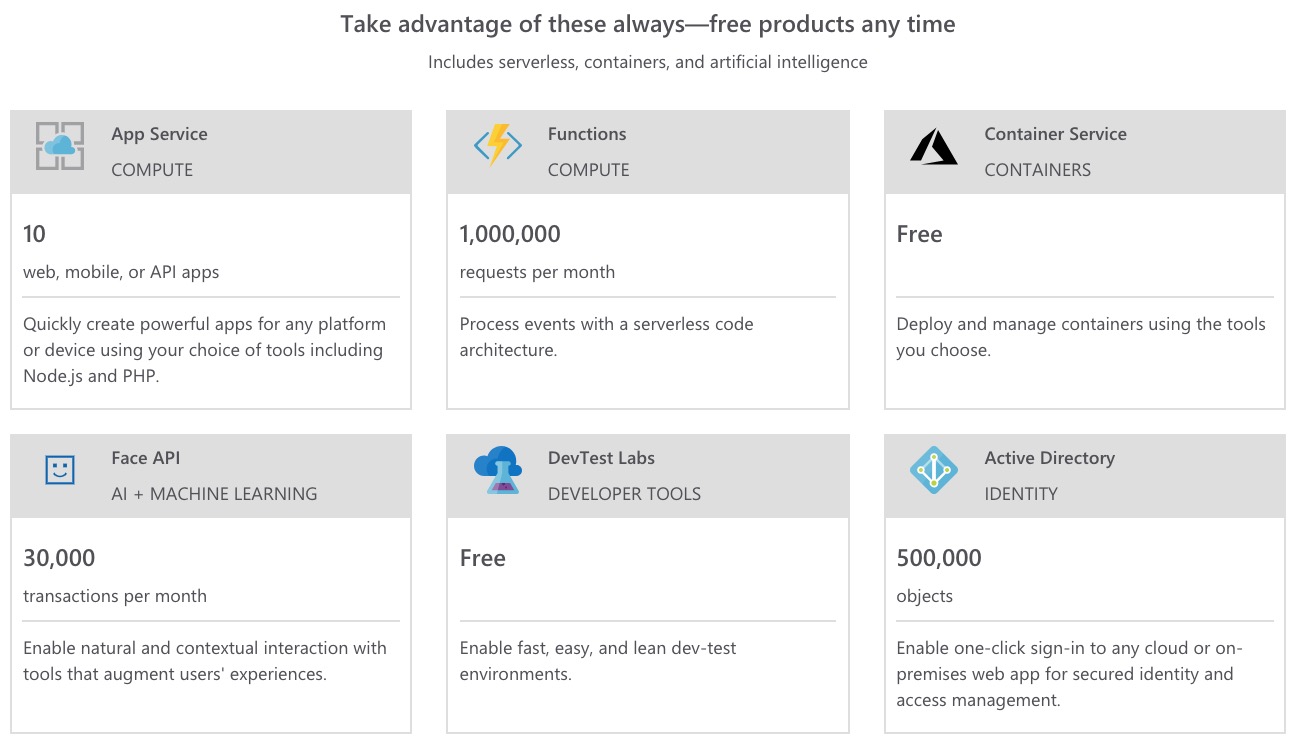Click the Active Directory diamond icon
This screenshot has width=1304, height=740.
(934, 470)
